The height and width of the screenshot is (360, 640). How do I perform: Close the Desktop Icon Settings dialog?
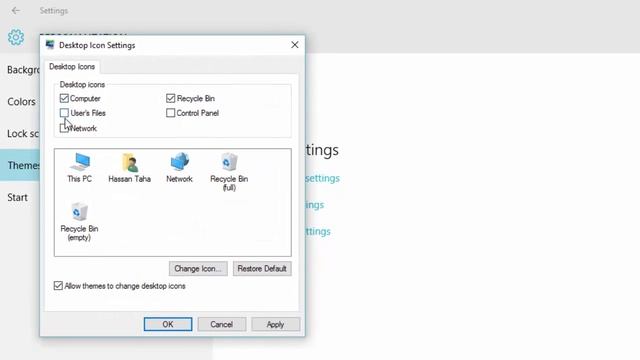pos(295,45)
